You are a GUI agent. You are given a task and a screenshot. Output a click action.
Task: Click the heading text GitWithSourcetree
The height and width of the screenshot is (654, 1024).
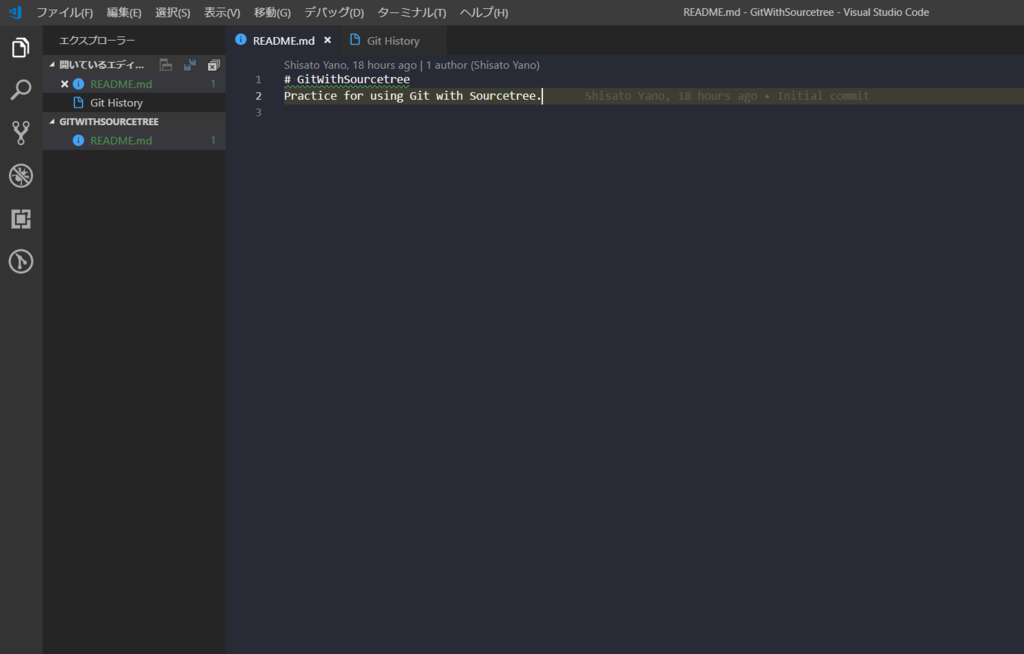353,79
